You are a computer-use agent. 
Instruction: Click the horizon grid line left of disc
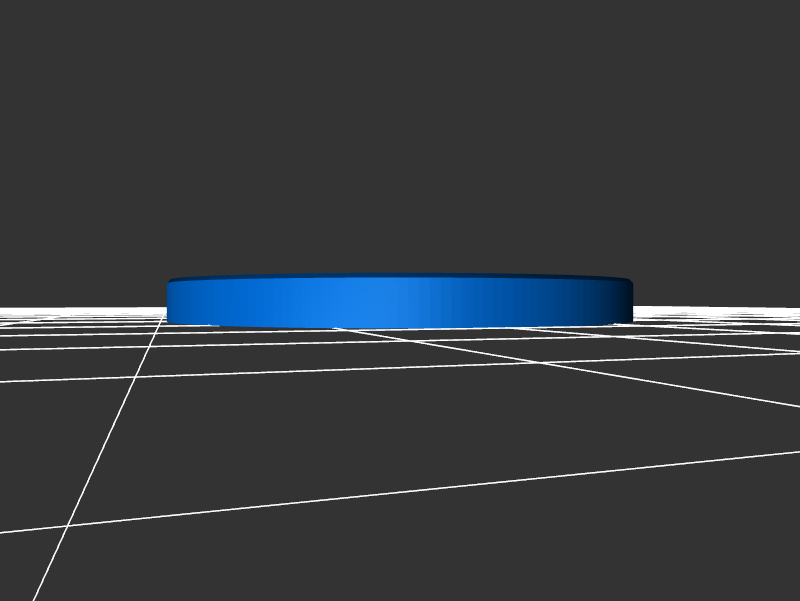click(80, 309)
